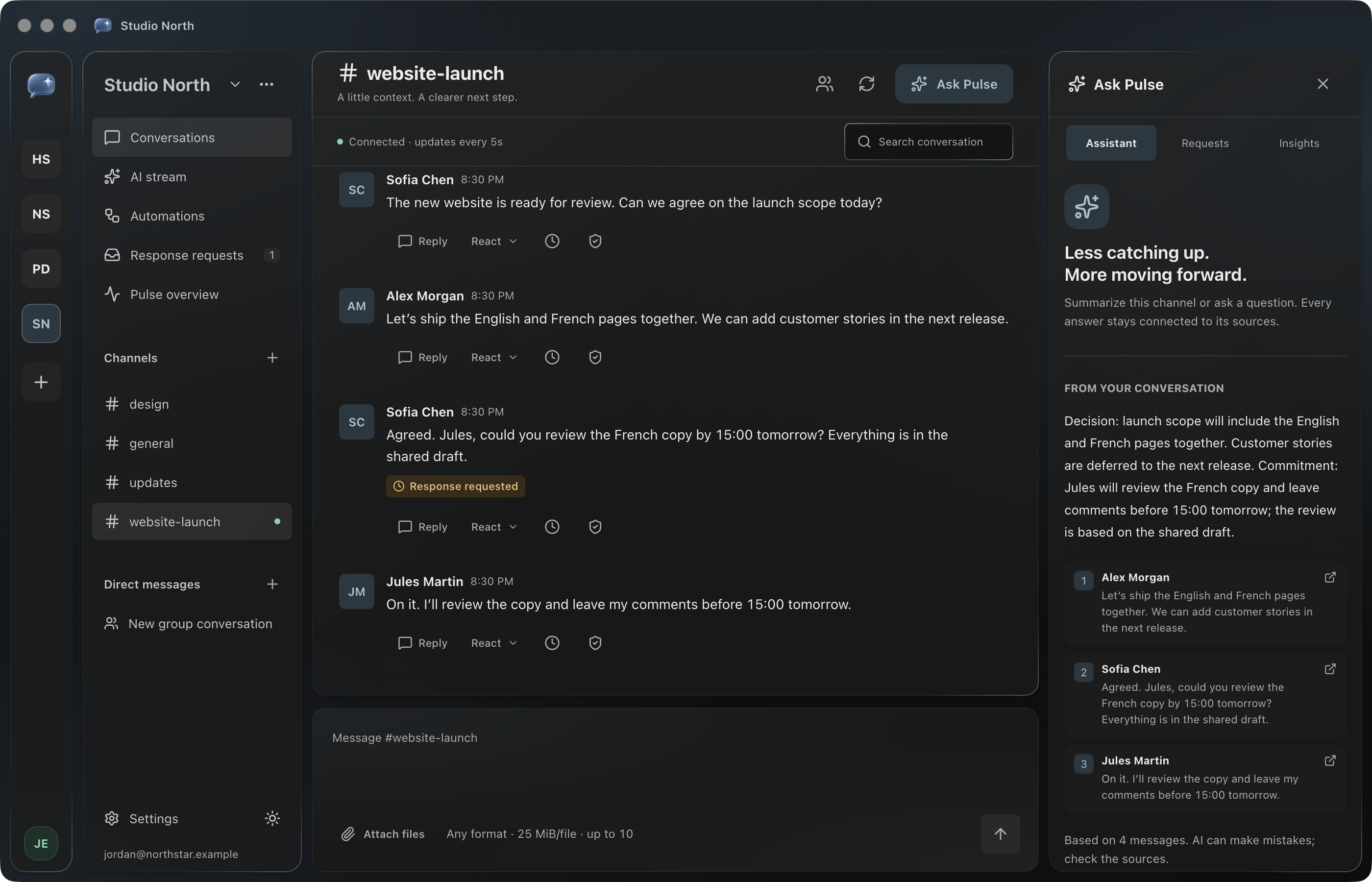The height and width of the screenshot is (882, 1372).
Task: Reply to Sofia Chen's website review message
Action: pyautogui.click(x=422, y=241)
